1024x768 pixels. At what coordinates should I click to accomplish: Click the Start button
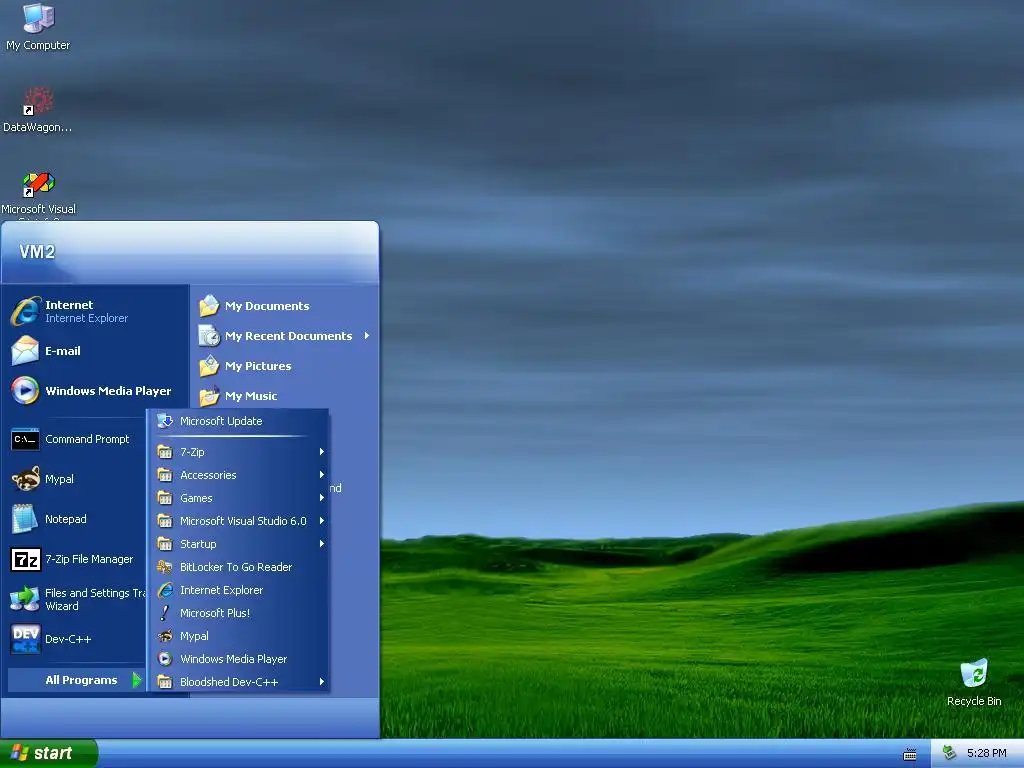point(48,753)
